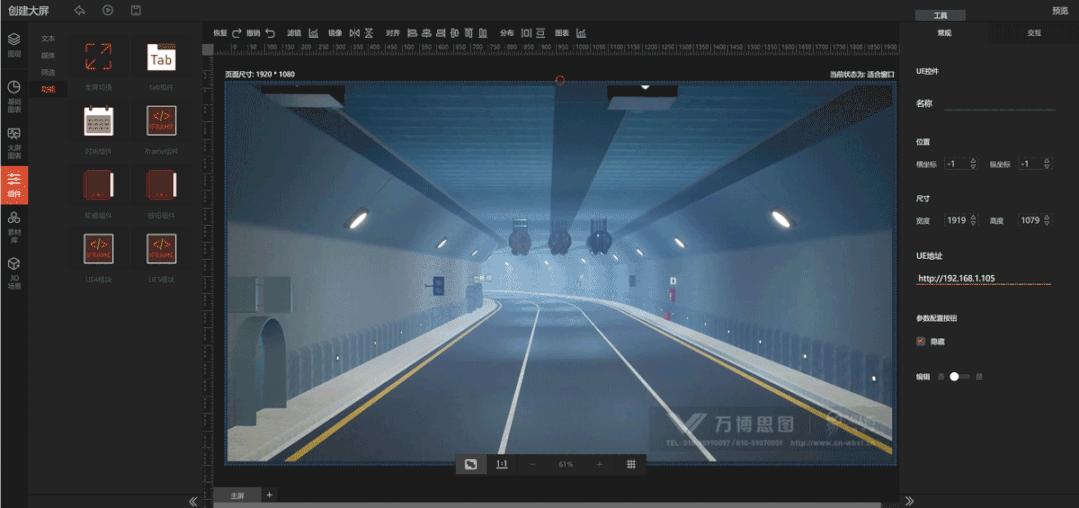Viewport: 1079px width, 508px height.
Task: Uncheck the hide parameter config checkbox
Action: tap(921, 341)
